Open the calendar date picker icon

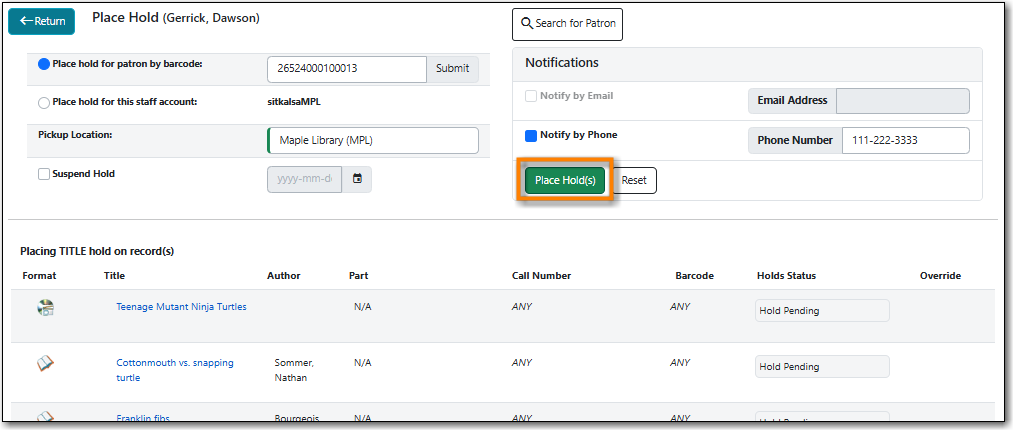[x=357, y=179]
